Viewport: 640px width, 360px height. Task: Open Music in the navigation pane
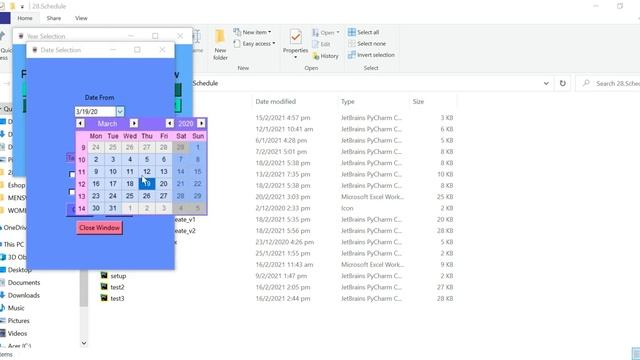(16, 308)
